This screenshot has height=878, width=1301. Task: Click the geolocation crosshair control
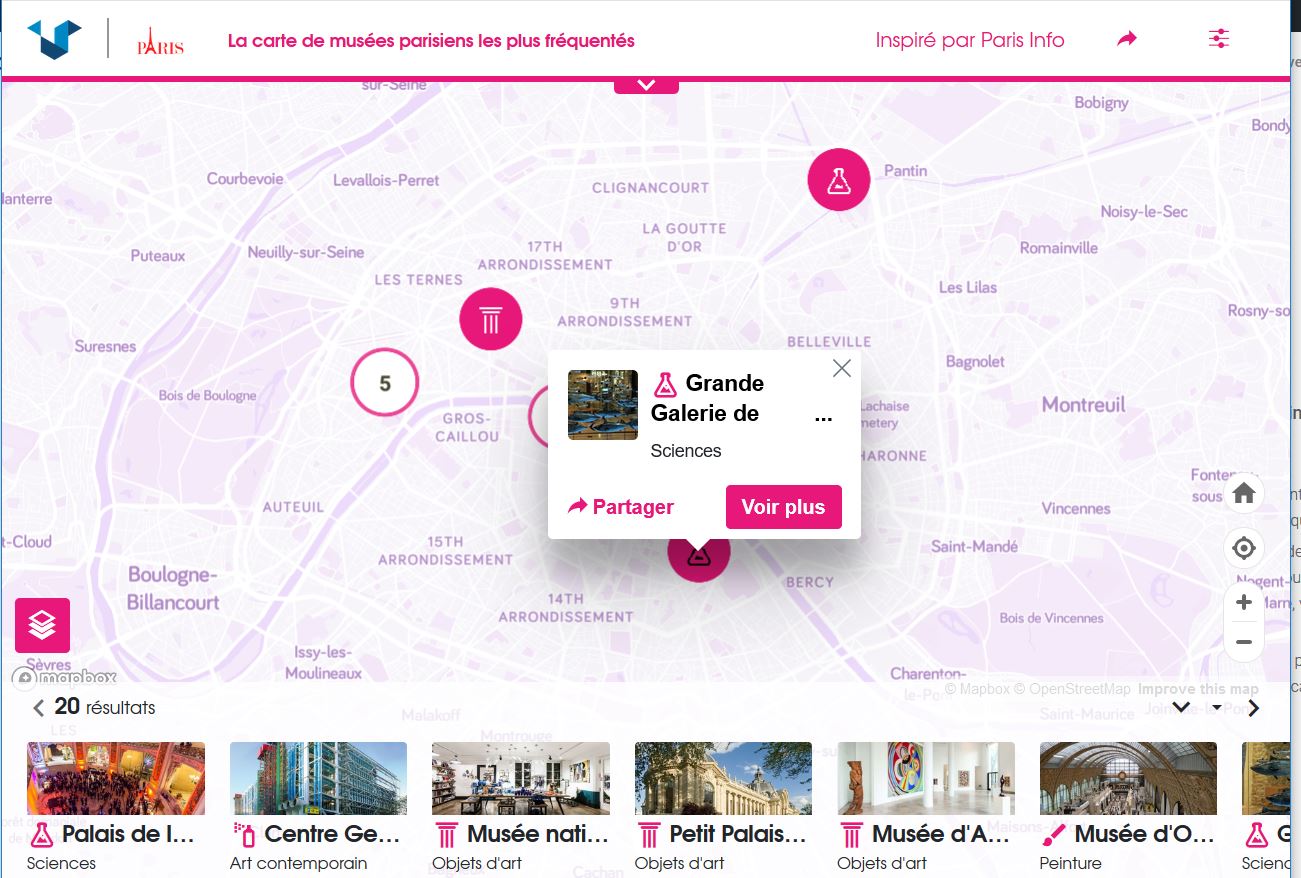[x=1243, y=547]
